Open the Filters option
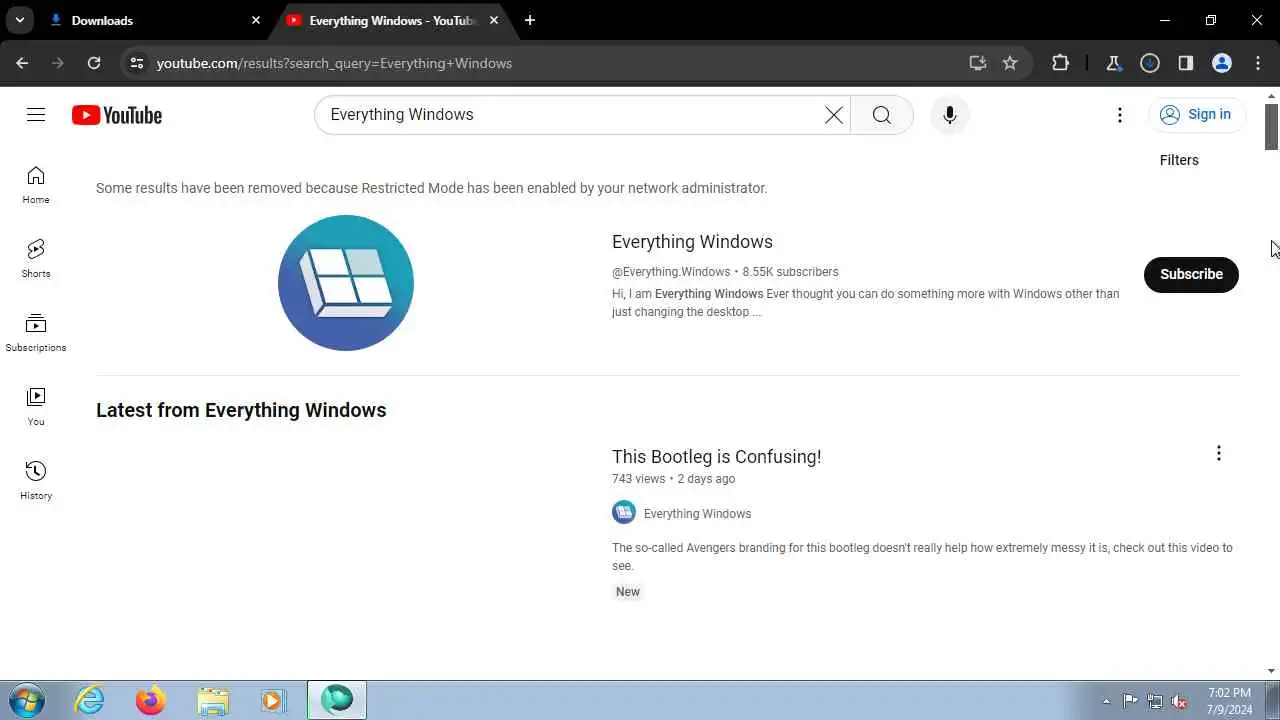Viewport: 1280px width, 720px height. [1179, 160]
